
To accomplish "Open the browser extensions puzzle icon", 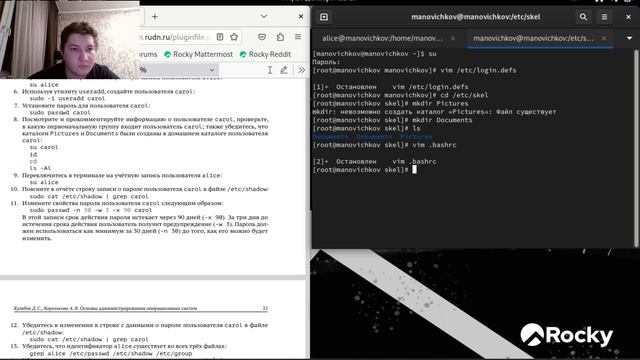I will pyautogui.click(x=280, y=37).
